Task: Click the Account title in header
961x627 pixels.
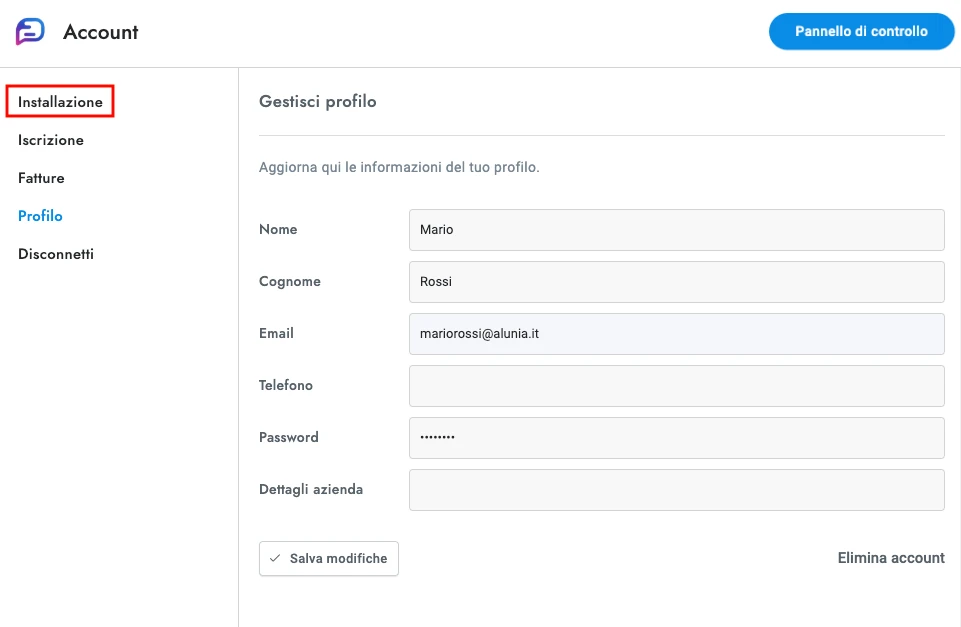Action: click(101, 32)
